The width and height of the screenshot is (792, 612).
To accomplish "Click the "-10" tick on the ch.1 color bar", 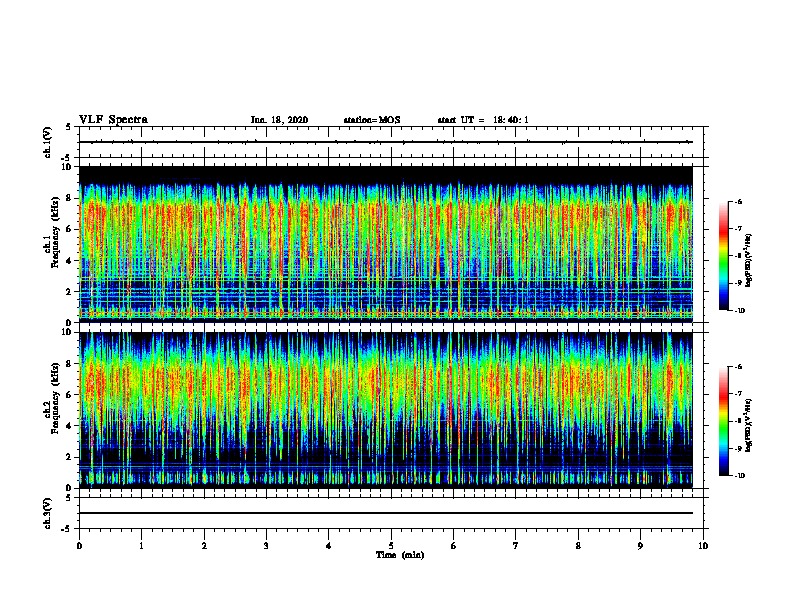I will pyautogui.click(x=739, y=311).
